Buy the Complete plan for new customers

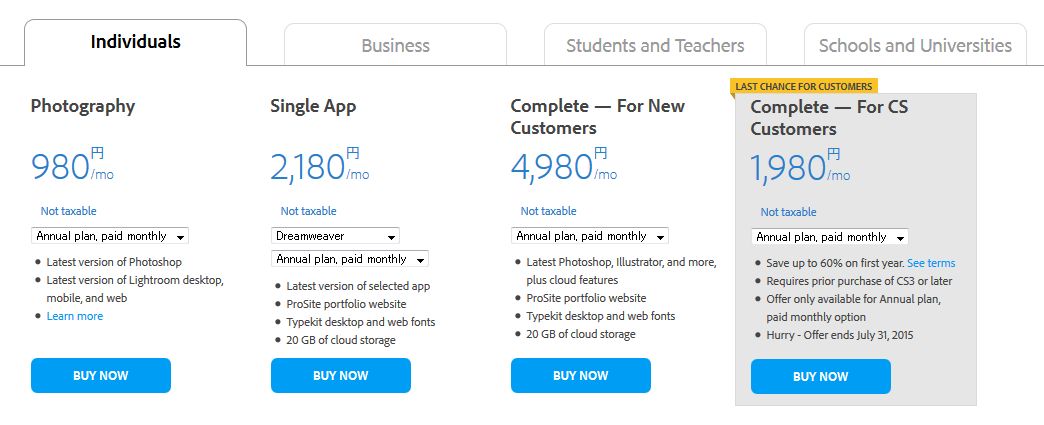pyautogui.click(x=581, y=376)
